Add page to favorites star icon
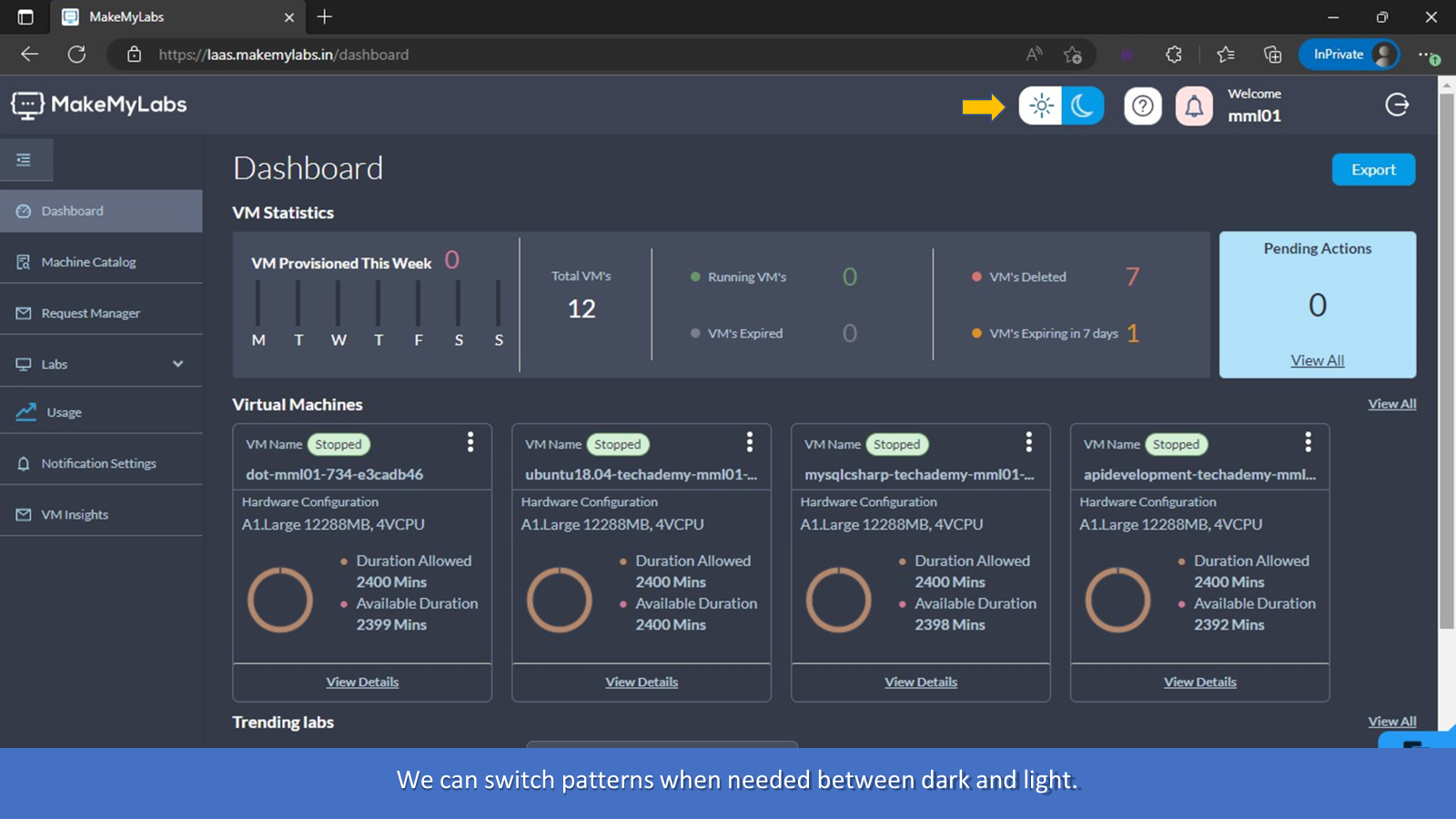This screenshot has height=819, width=1456. (1073, 55)
